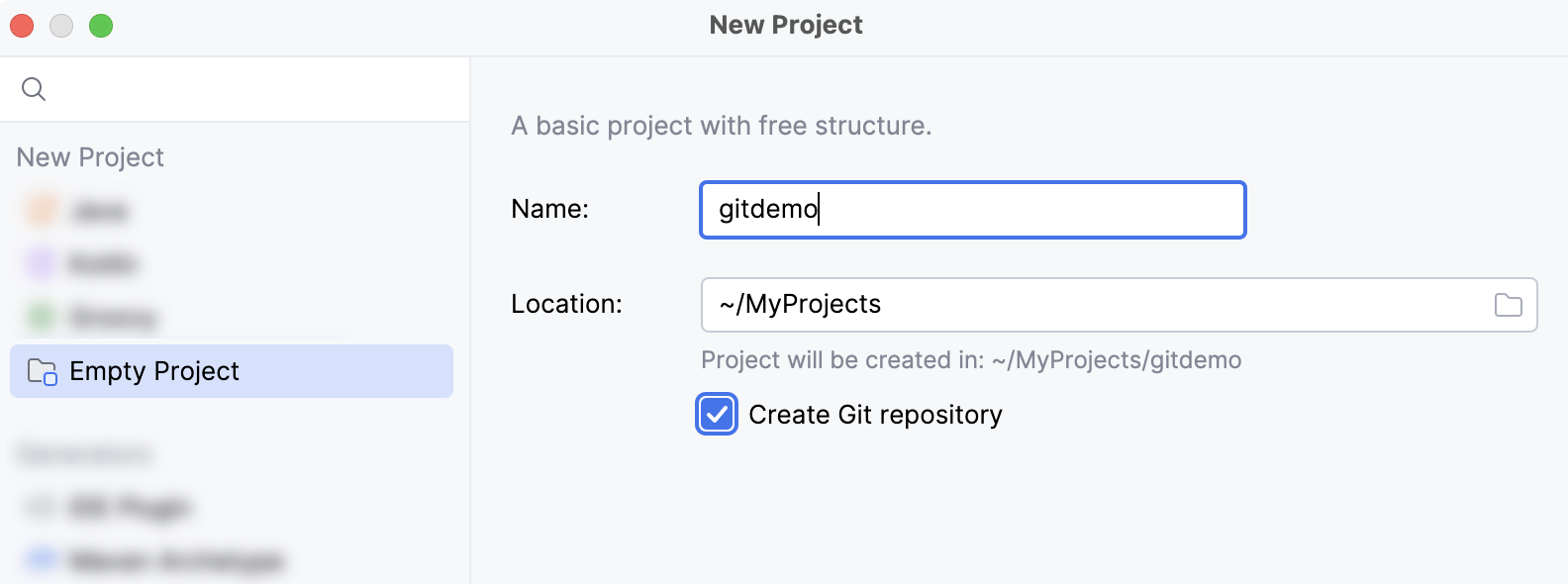Image resolution: width=1568 pixels, height=584 pixels.
Task: Select the Groovy project generator icon
Action: (40, 317)
